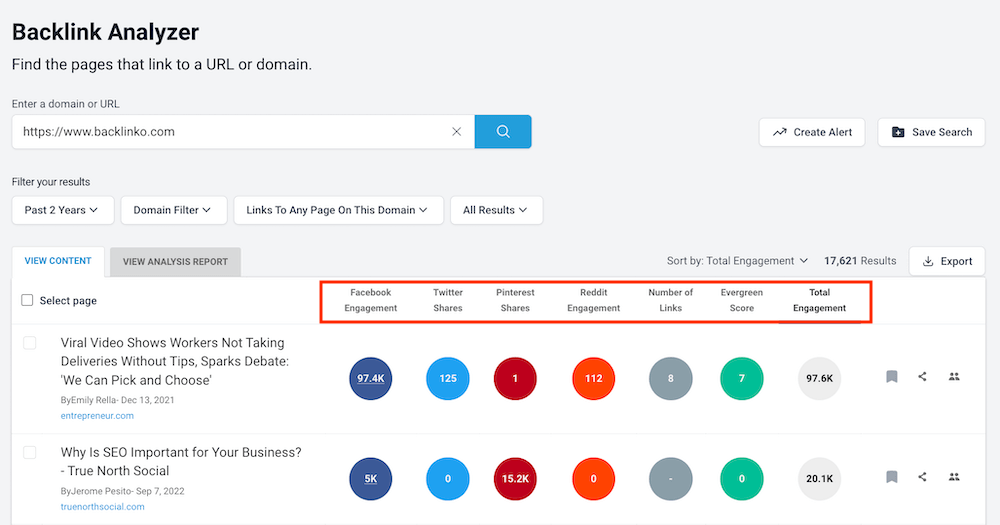Check the Viral Video article checkbox
Image resolution: width=1000 pixels, height=525 pixels.
tap(30, 343)
